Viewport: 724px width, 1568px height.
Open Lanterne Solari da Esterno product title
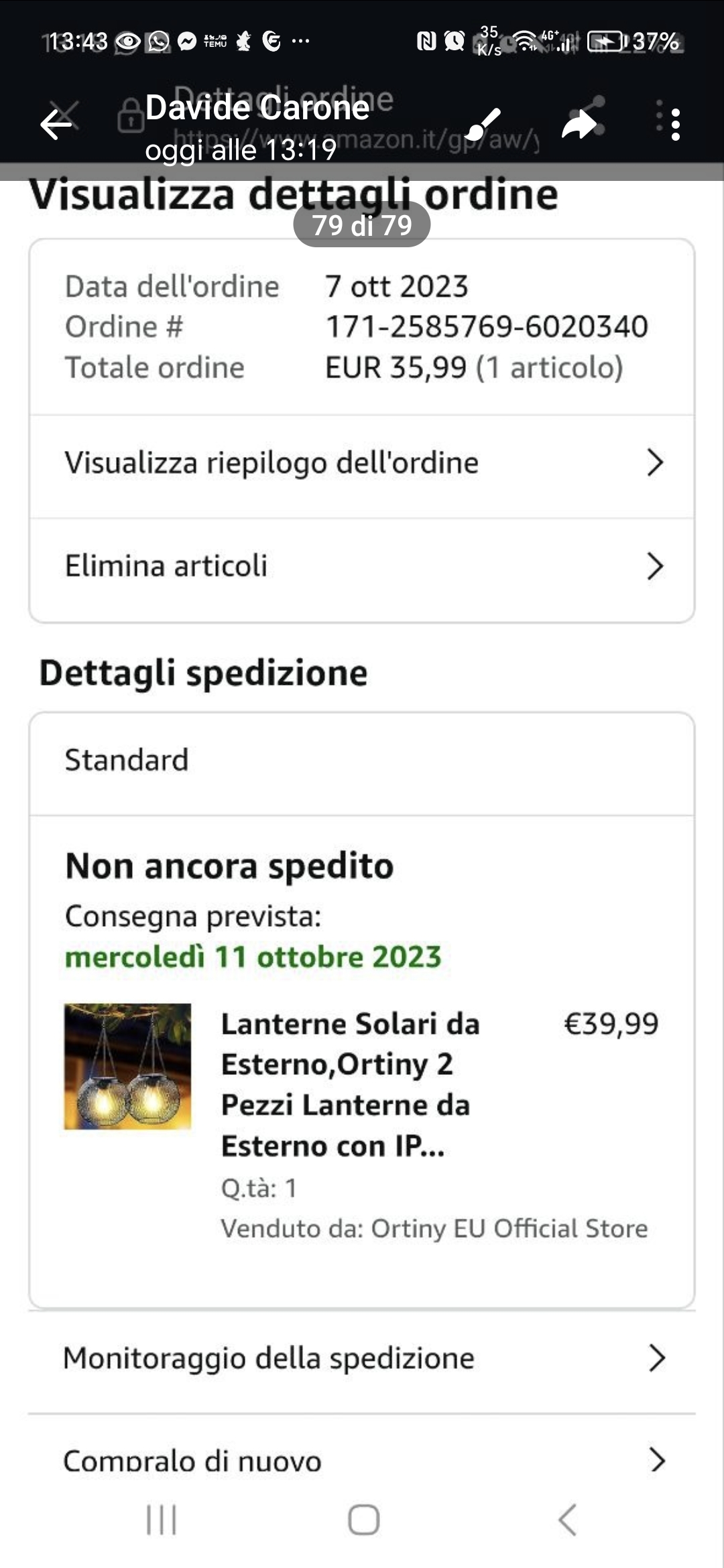[351, 1085]
